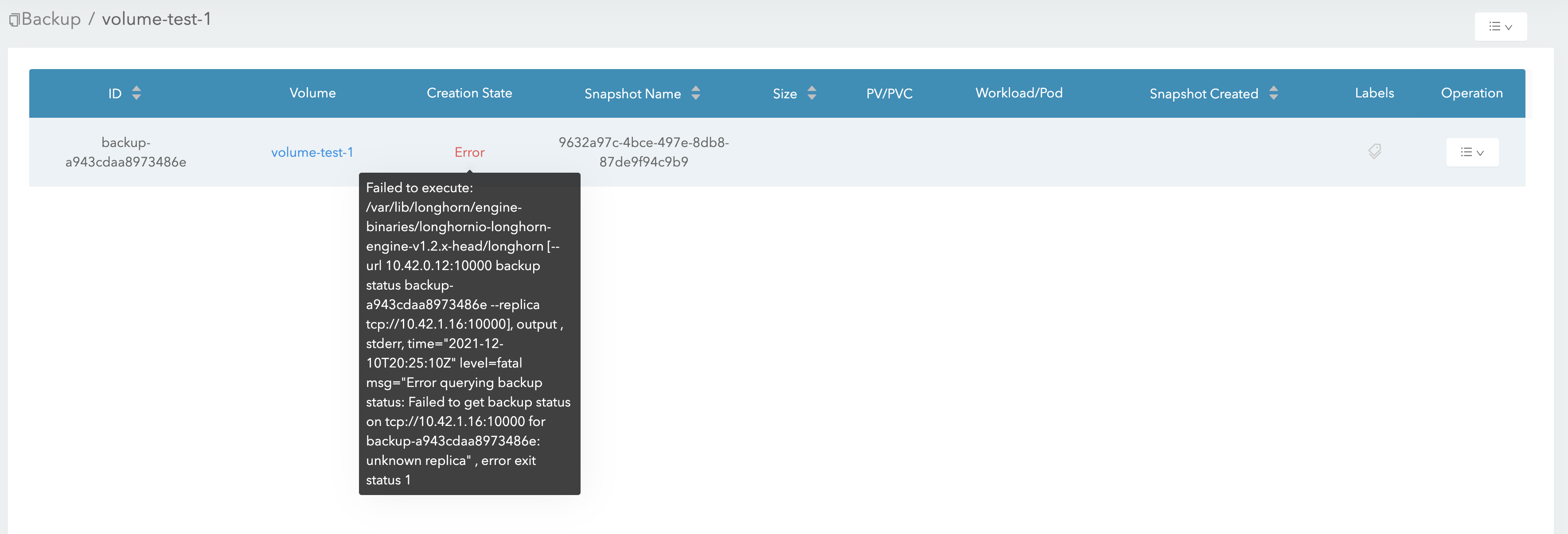Toggle Size column sort order
The image size is (1568, 534).
[x=785, y=93]
